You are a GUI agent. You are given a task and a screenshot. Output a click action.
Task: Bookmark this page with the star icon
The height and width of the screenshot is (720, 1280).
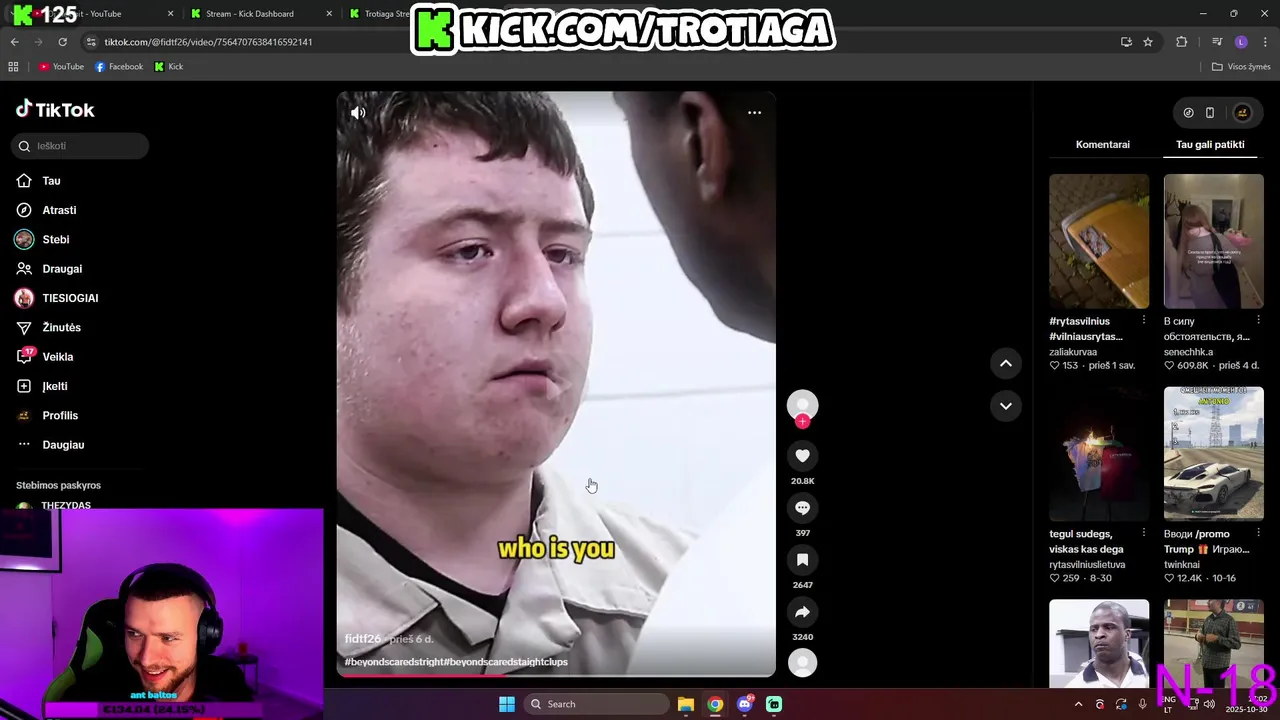tap(1148, 42)
